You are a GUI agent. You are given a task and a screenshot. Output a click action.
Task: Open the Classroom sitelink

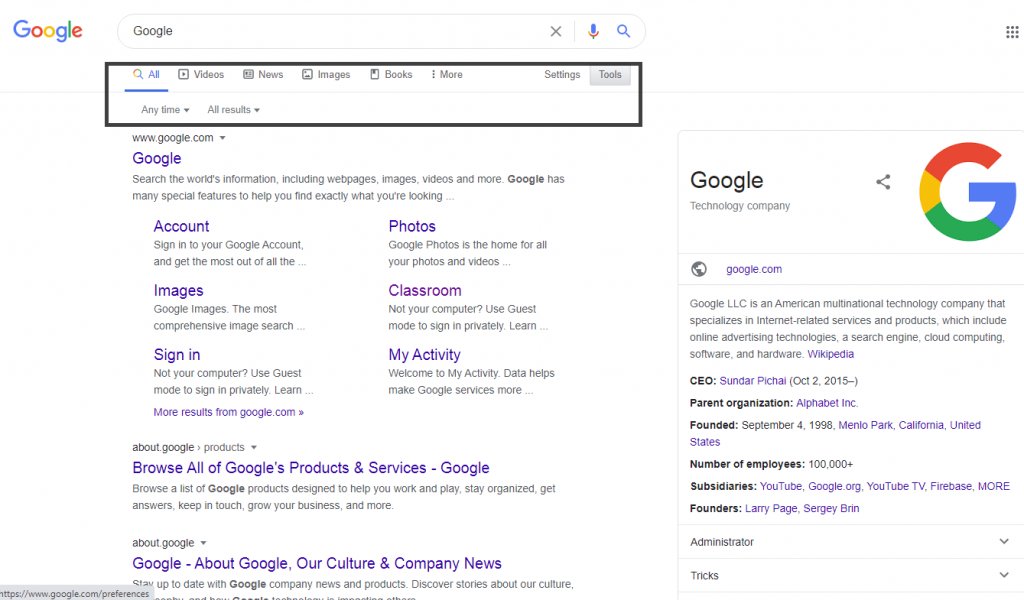[x=425, y=291]
